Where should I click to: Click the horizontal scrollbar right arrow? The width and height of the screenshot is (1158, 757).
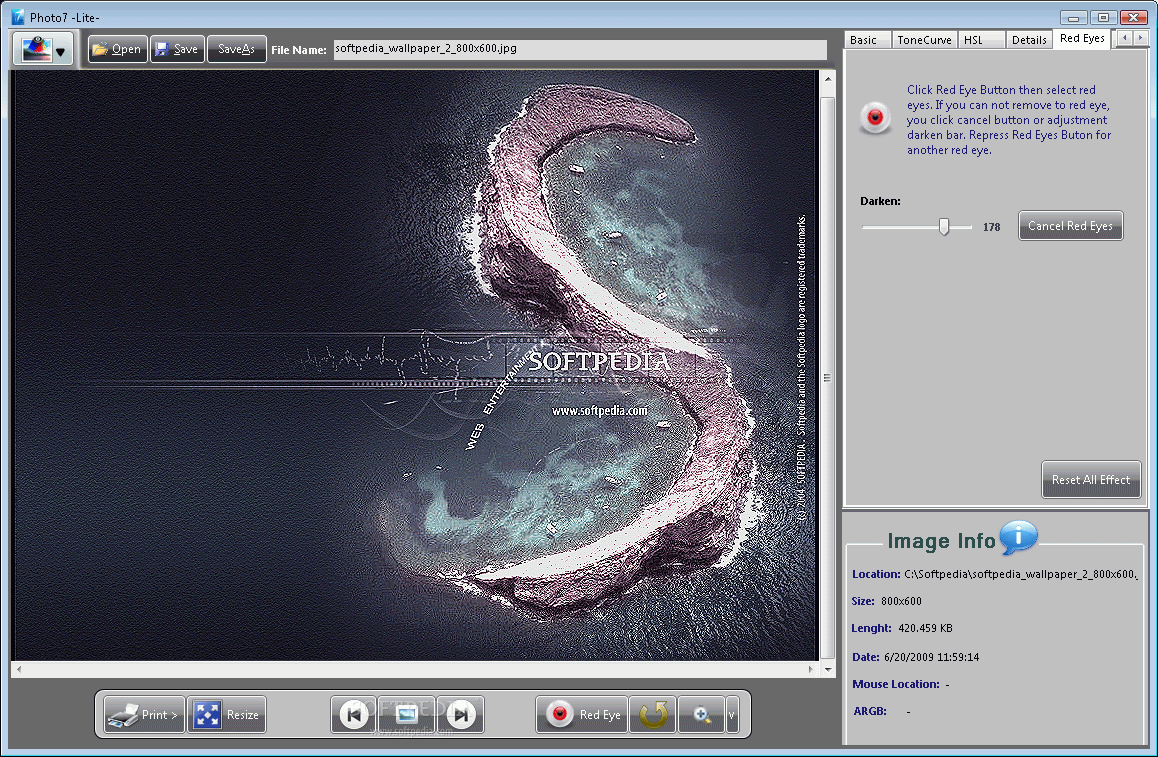tap(810, 669)
